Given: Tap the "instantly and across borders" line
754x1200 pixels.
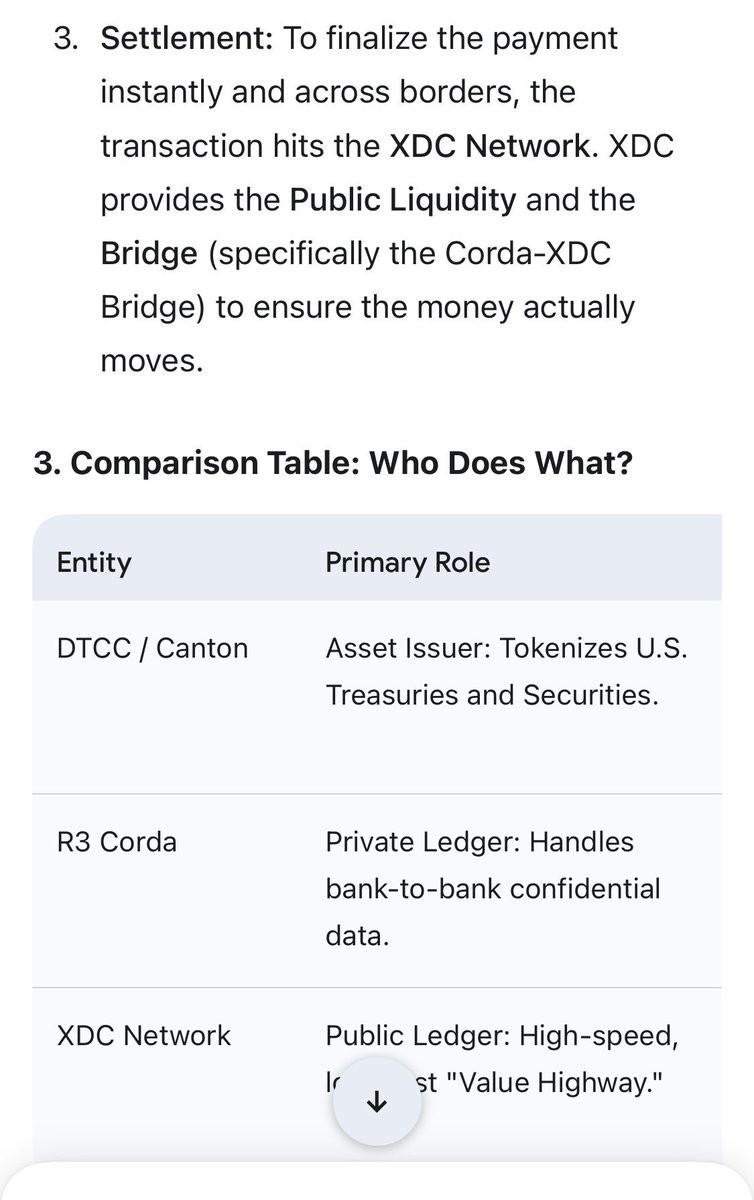Looking at the screenshot, I should coord(338,93).
